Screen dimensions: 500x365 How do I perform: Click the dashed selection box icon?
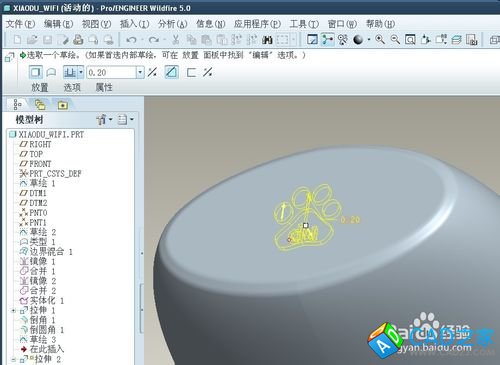click(282, 40)
